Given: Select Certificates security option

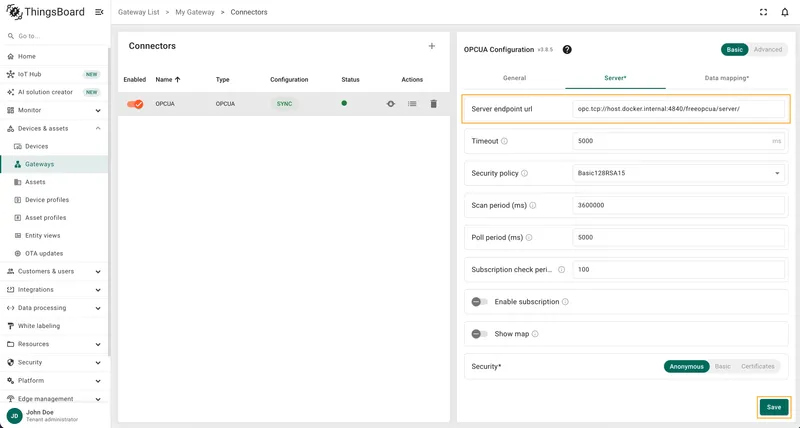Looking at the screenshot, I should 758,366.
